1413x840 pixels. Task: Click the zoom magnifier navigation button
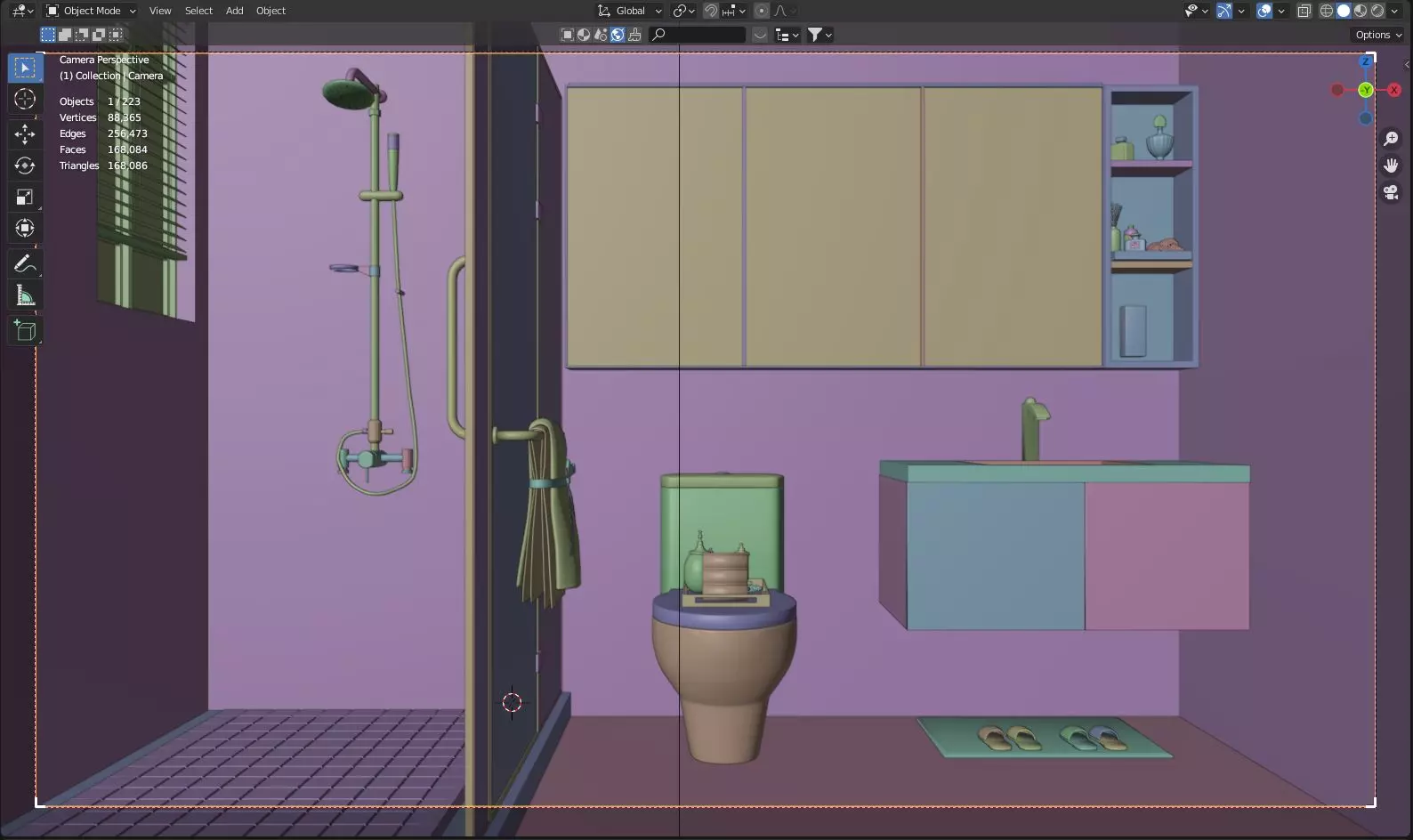(1391, 139)
